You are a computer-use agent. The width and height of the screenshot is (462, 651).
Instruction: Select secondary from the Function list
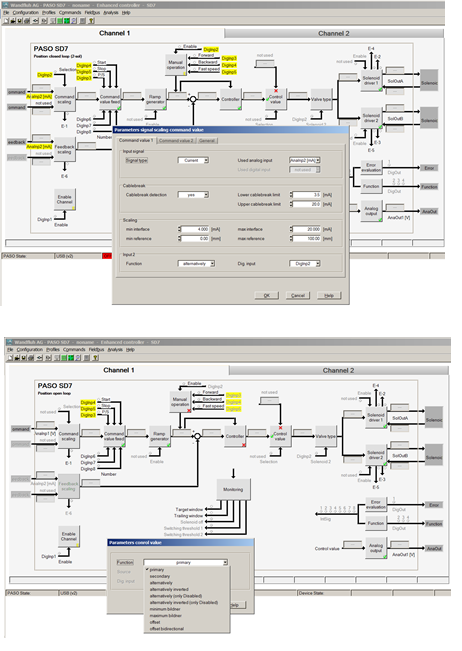[160, 576]
